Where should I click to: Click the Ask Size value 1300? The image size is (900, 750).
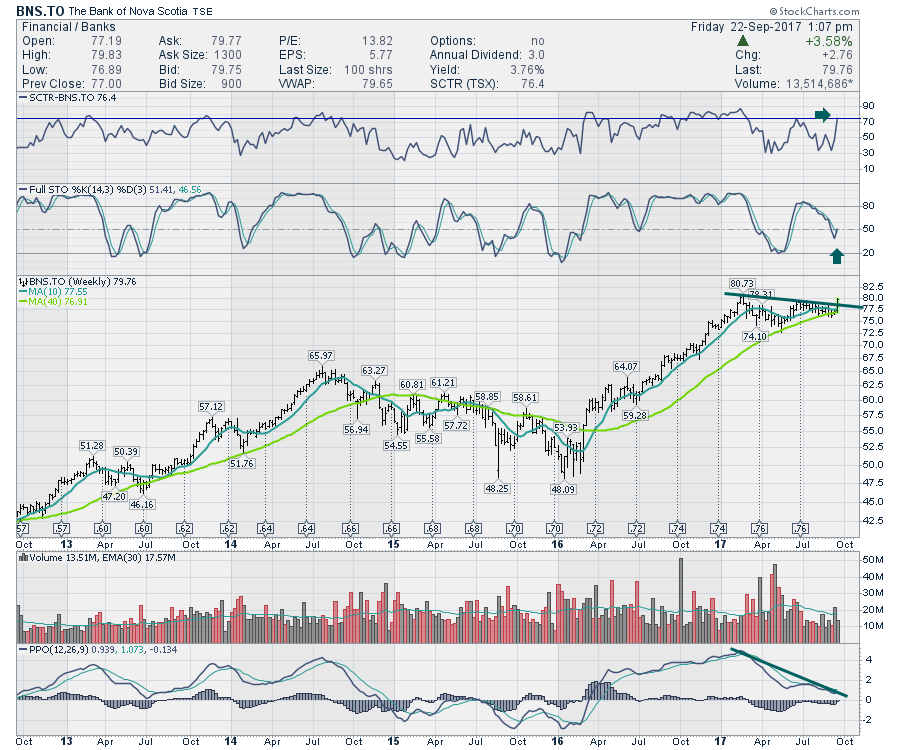point(227,55)
